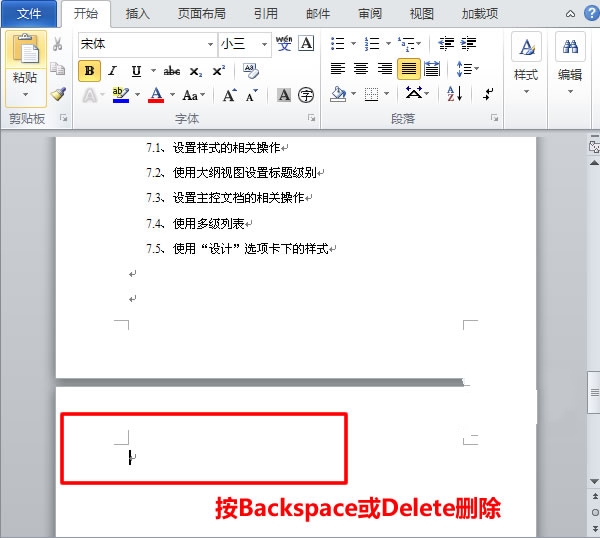The image size is (600, 538).
Task: Open Word Help question mark icon
Action: click(592, 14)
